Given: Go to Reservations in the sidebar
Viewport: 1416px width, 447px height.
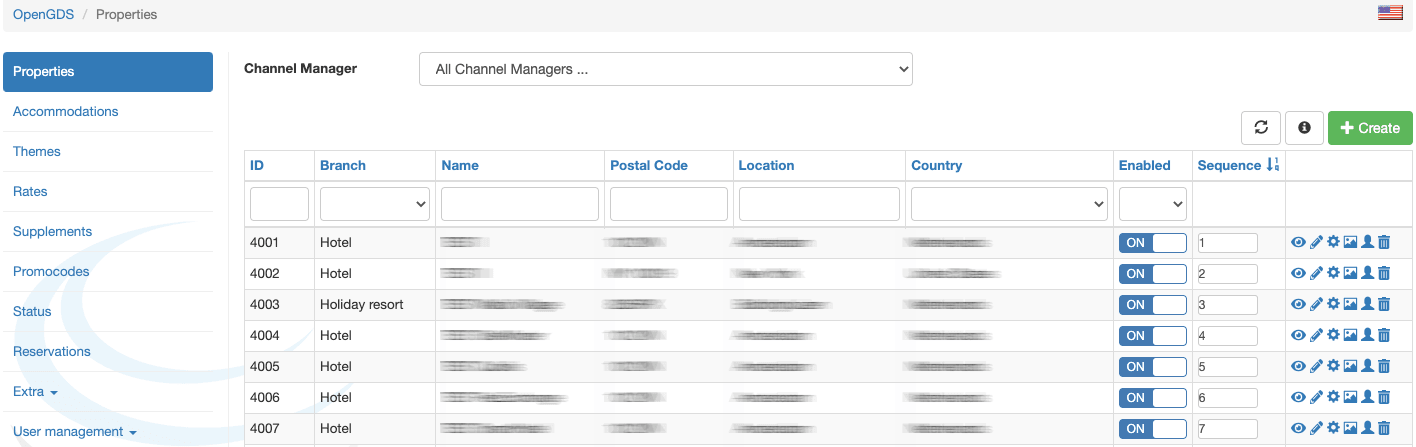Looking at the screenshot, I should (x=52, y=352).
